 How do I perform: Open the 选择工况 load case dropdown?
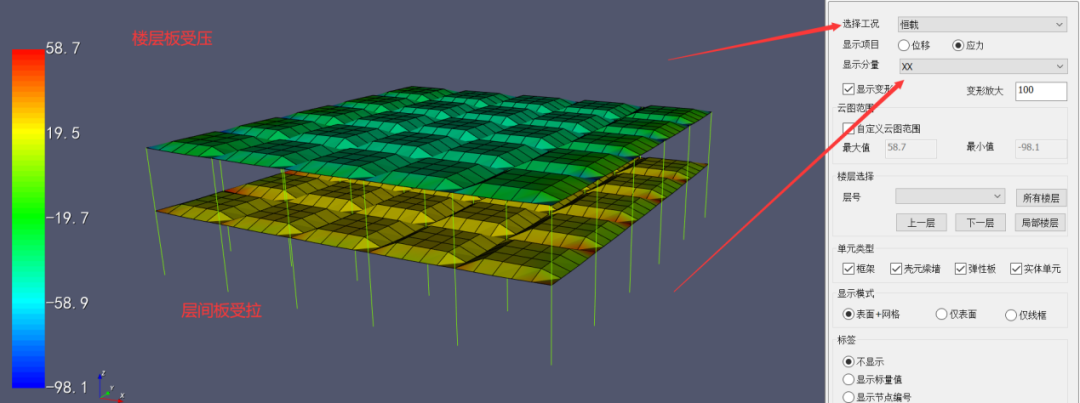coord(982,25)
